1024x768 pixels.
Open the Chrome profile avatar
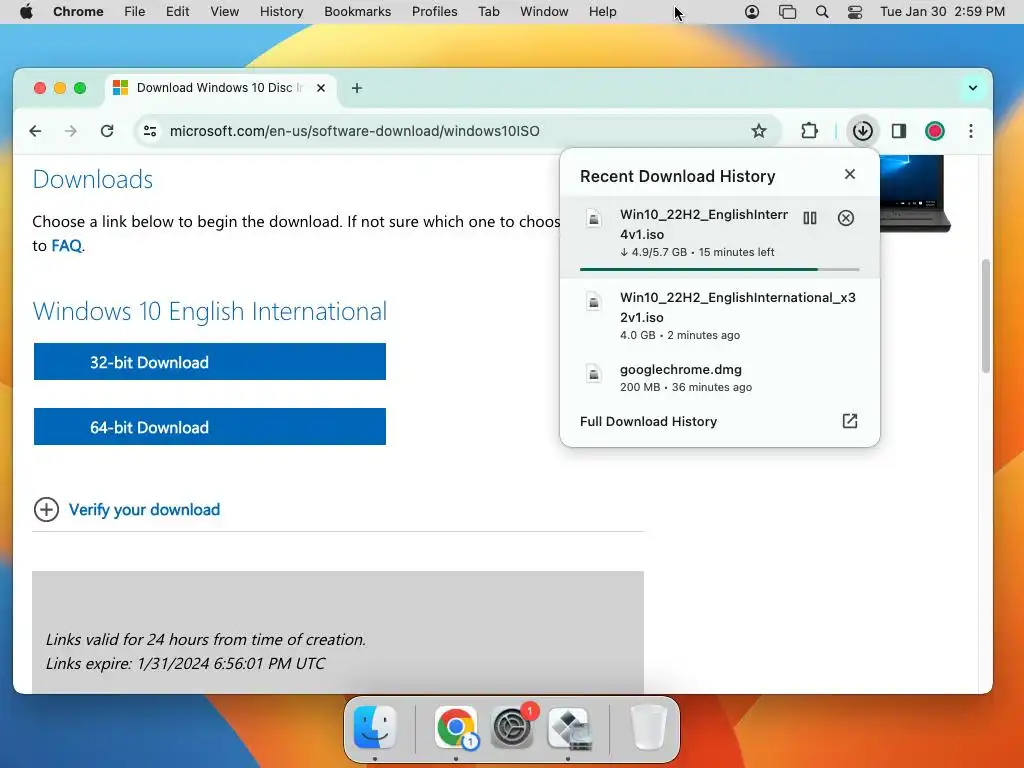(x=935, y=131)
